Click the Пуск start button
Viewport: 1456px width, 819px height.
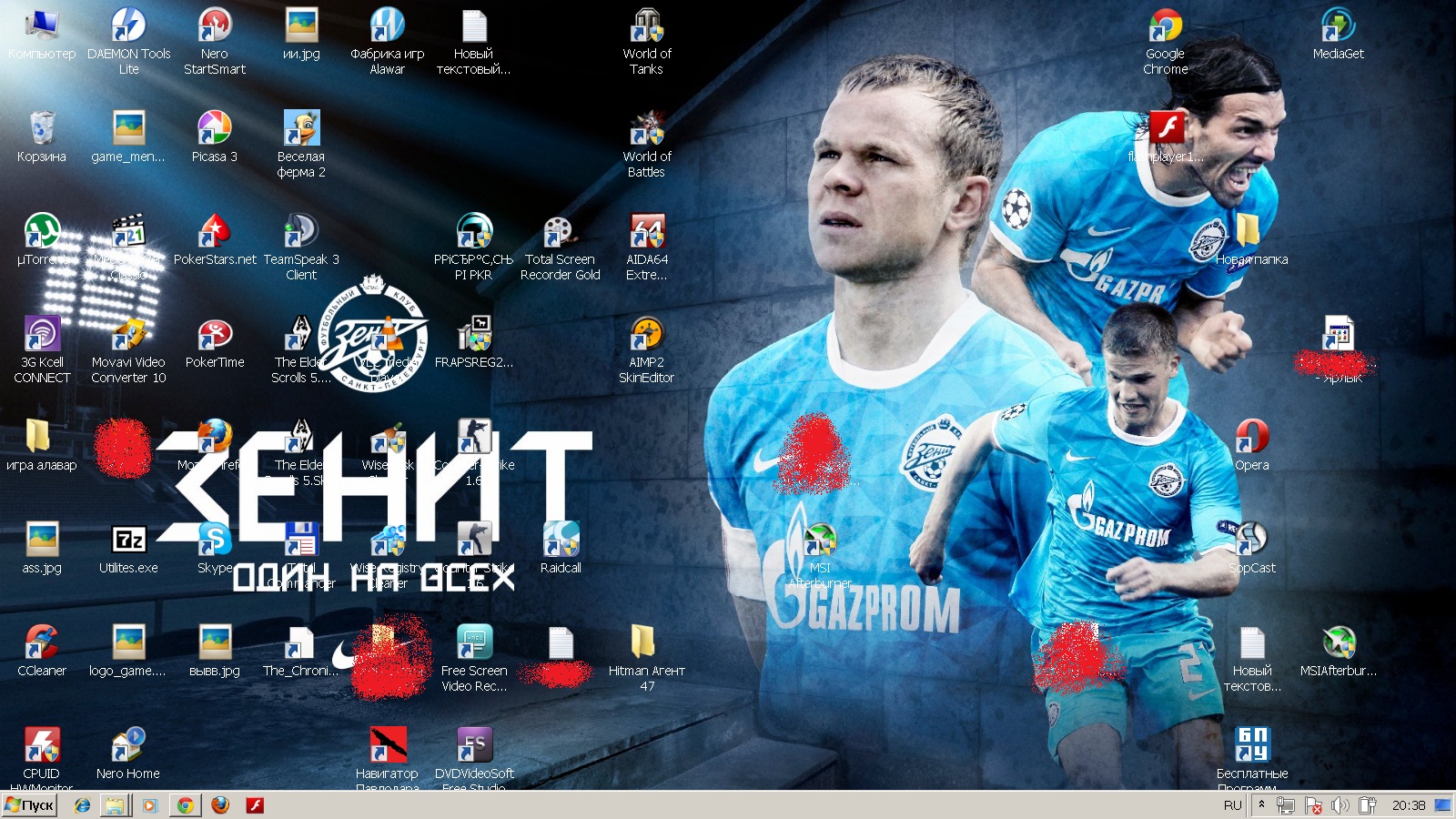(x=30, y=805)
